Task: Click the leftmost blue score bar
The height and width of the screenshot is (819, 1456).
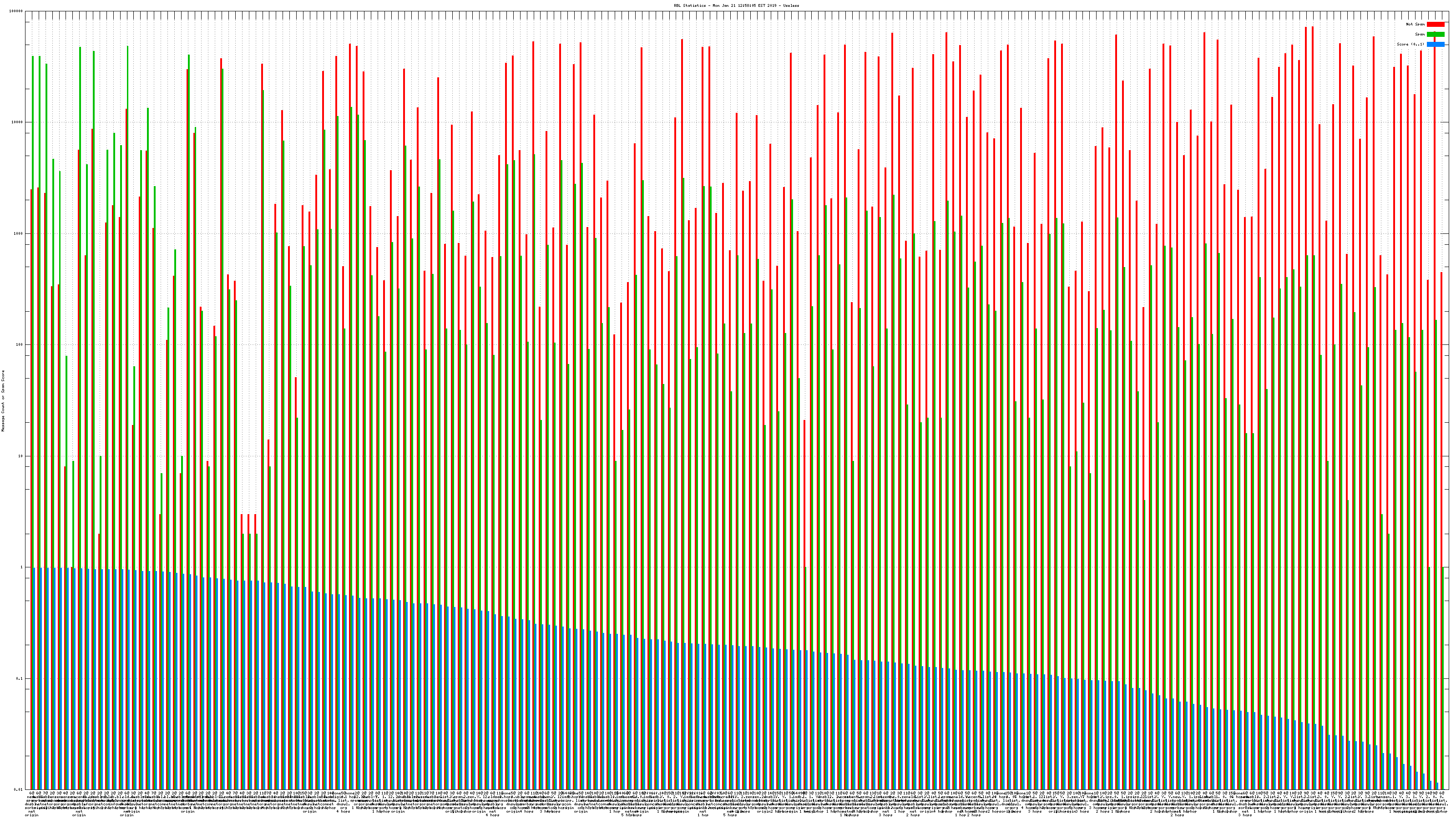Action: pyautogui.click(x=34, y=678)
